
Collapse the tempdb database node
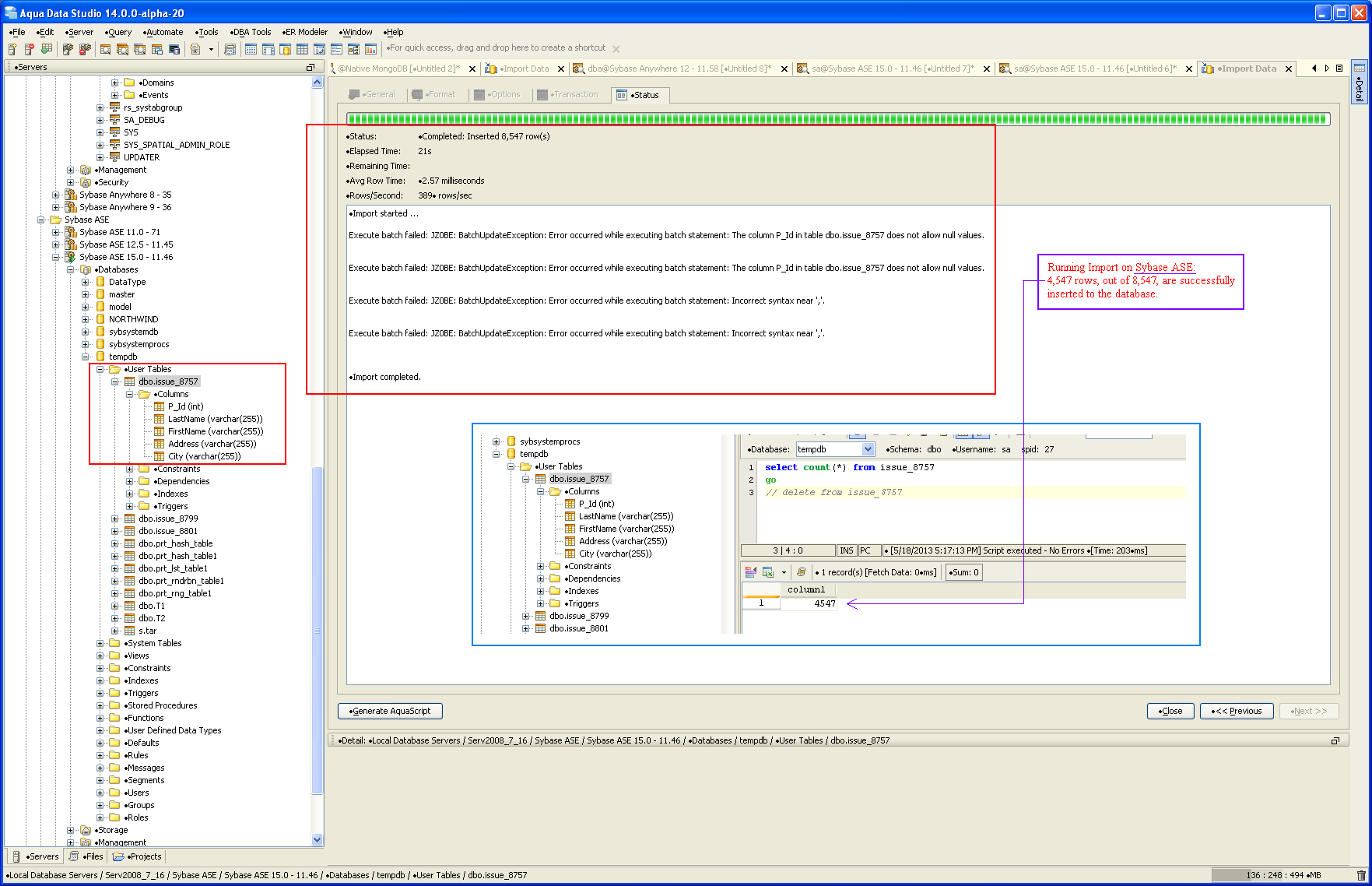[86, 357]
